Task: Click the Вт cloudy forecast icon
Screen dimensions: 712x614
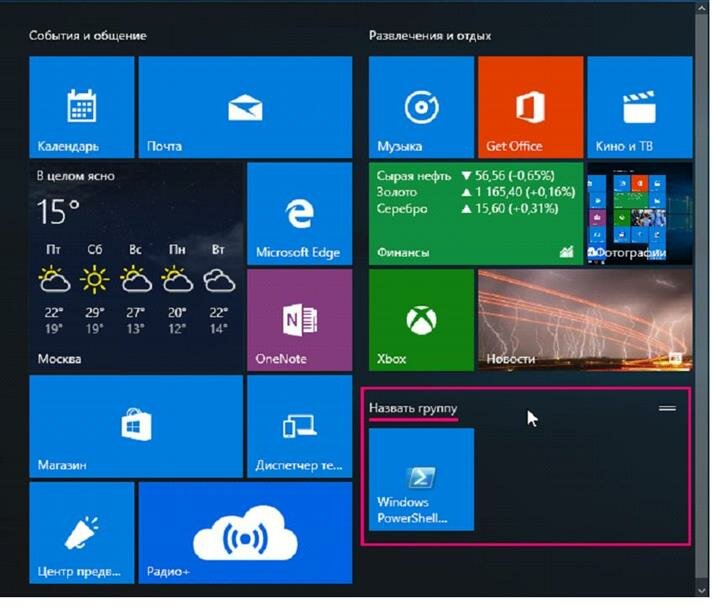Action: tap(218, 280)
